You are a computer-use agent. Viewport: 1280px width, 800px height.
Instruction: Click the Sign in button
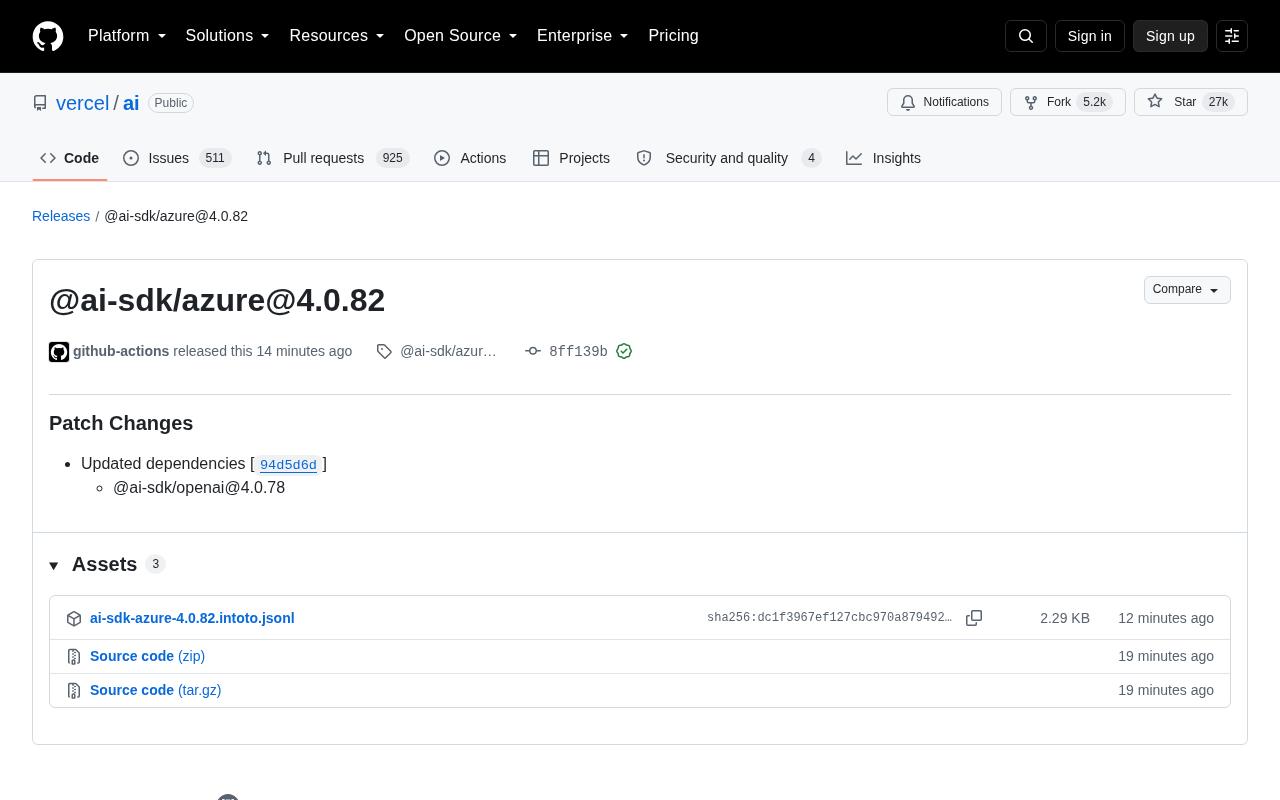point(1090,36)
